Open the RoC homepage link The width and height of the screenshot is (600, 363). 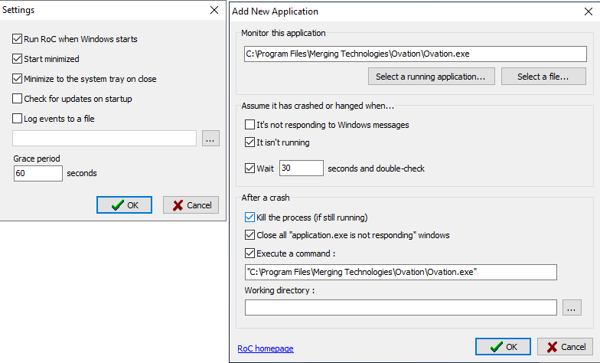(265, 348)
